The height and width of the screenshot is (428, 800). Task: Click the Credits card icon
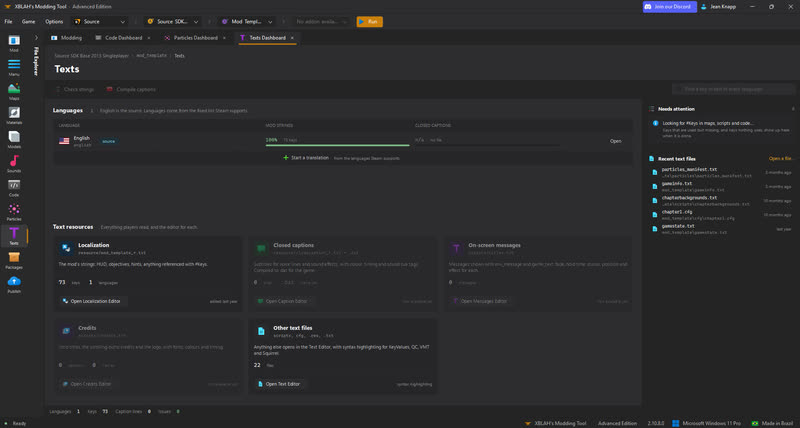tap(66, 331)
